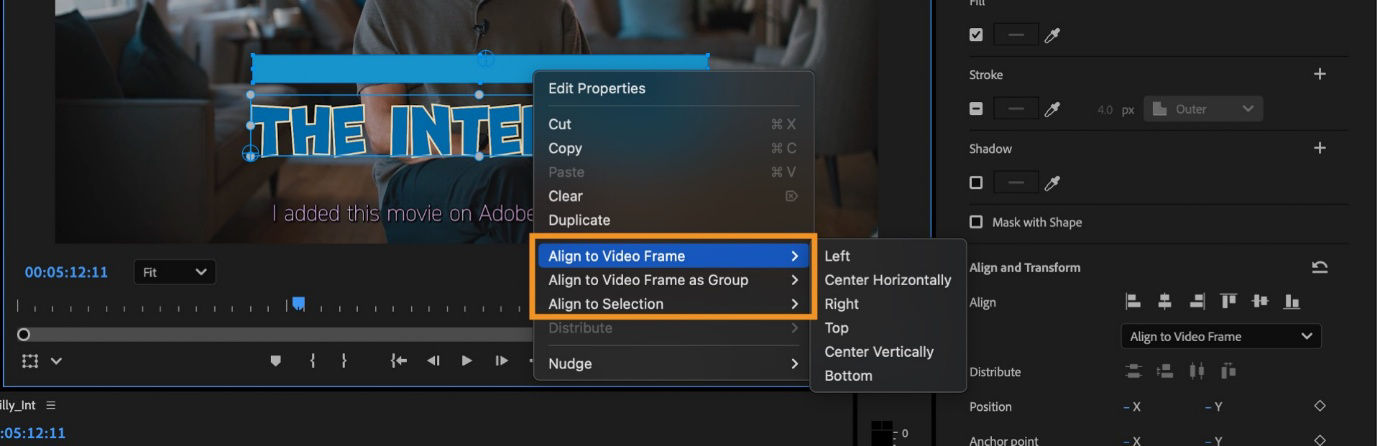Click THE INTE title text in the monitor
Screen dimensions: 1380x446
click(391, 129)
